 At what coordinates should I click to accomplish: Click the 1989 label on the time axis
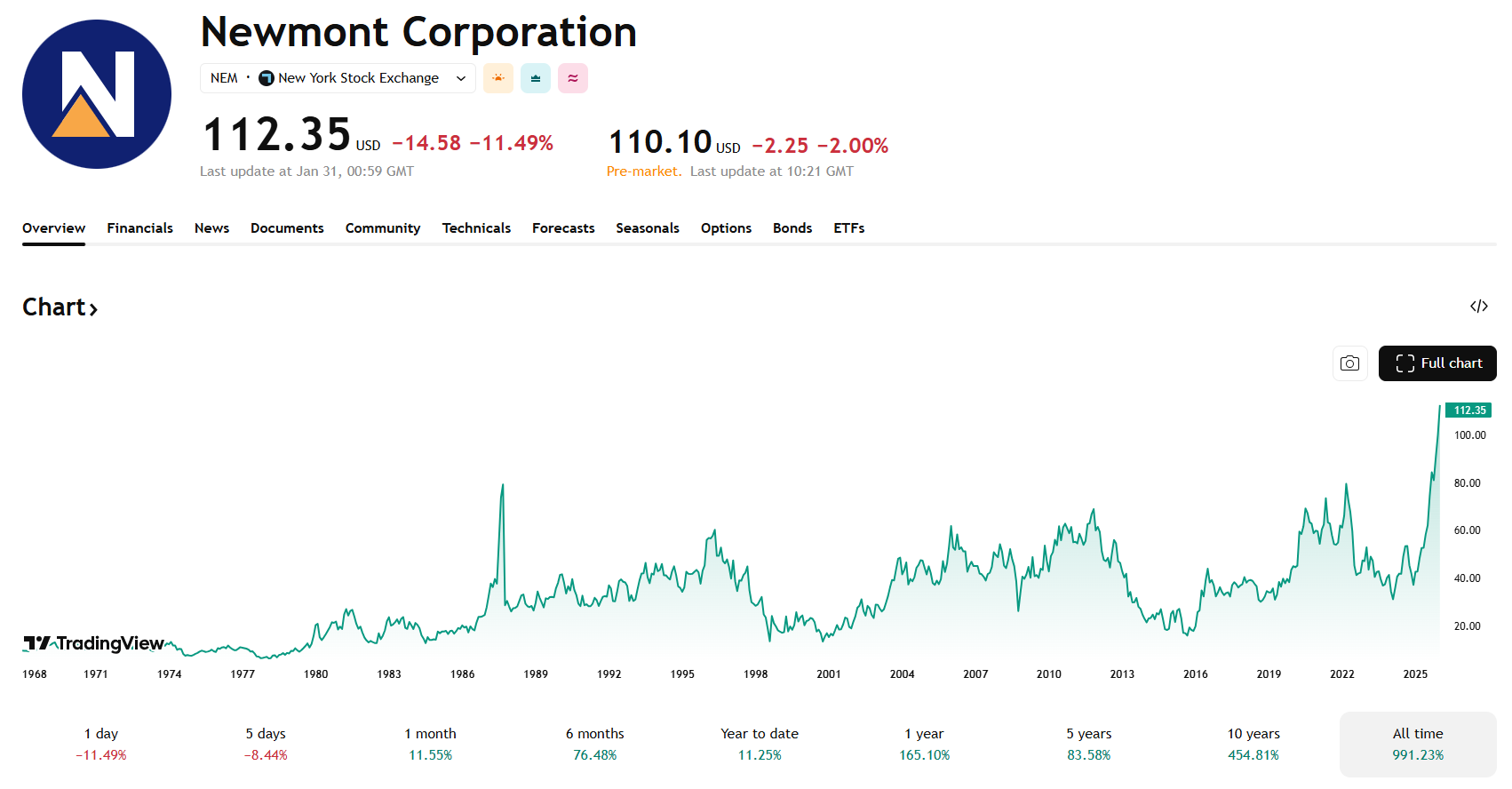tap(536, 674)
